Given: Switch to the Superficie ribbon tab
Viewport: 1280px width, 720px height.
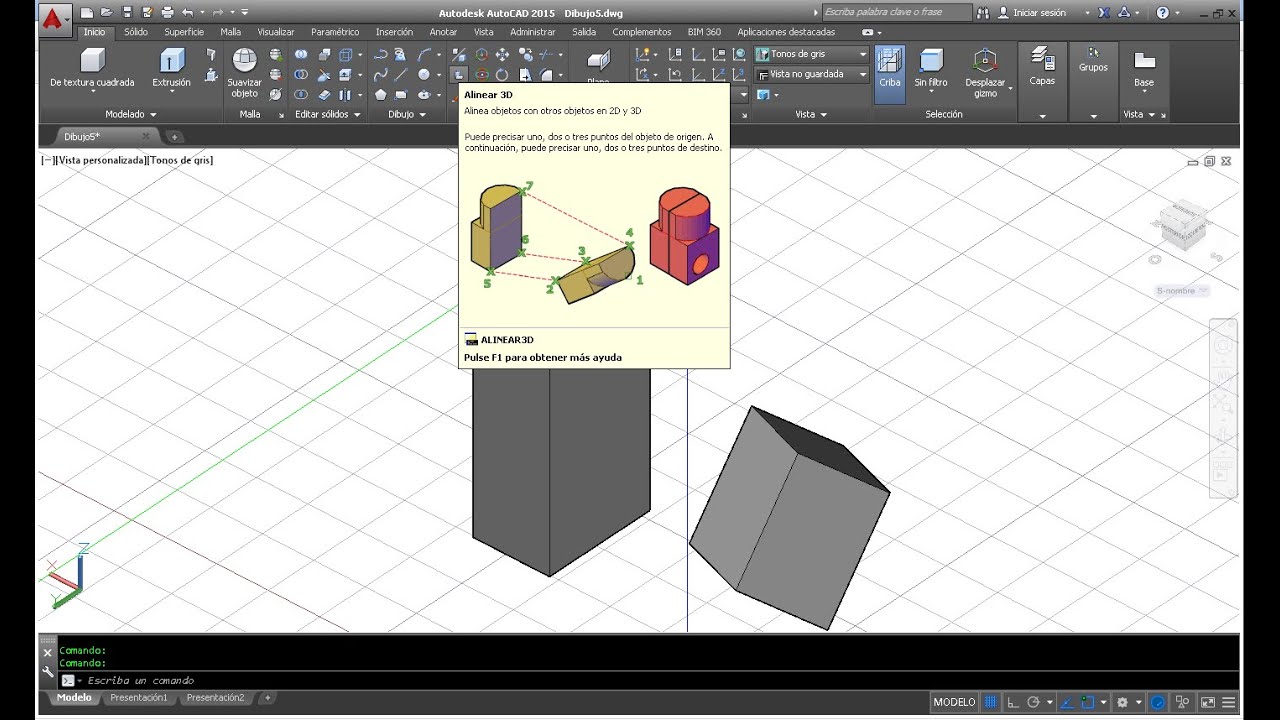Looking at the screenshot, I should [184, 32].
